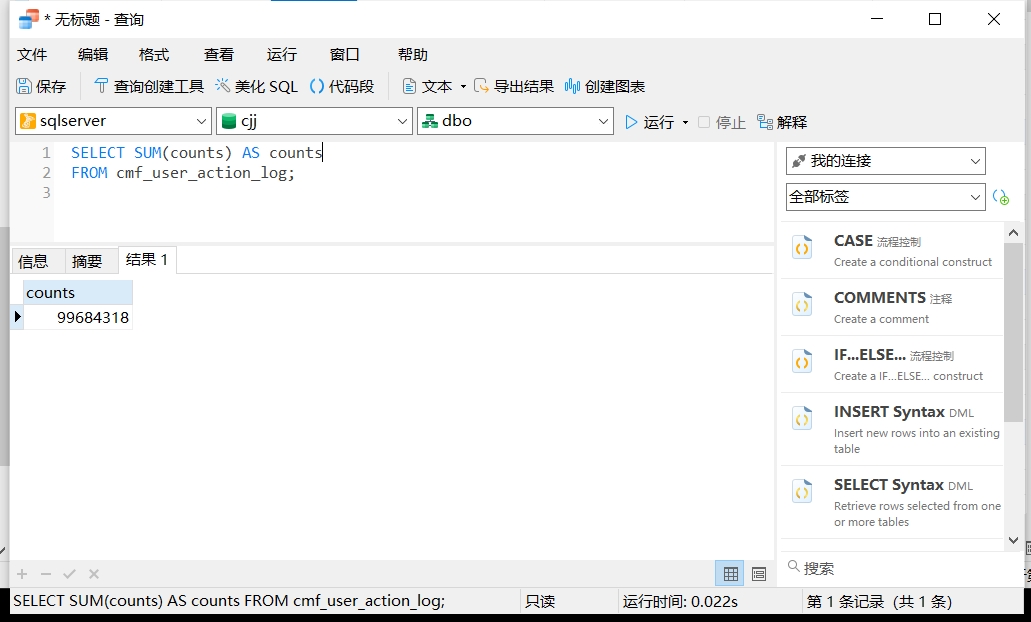
Task: Select the COMMENTS snippet
Action: (892, 308)
